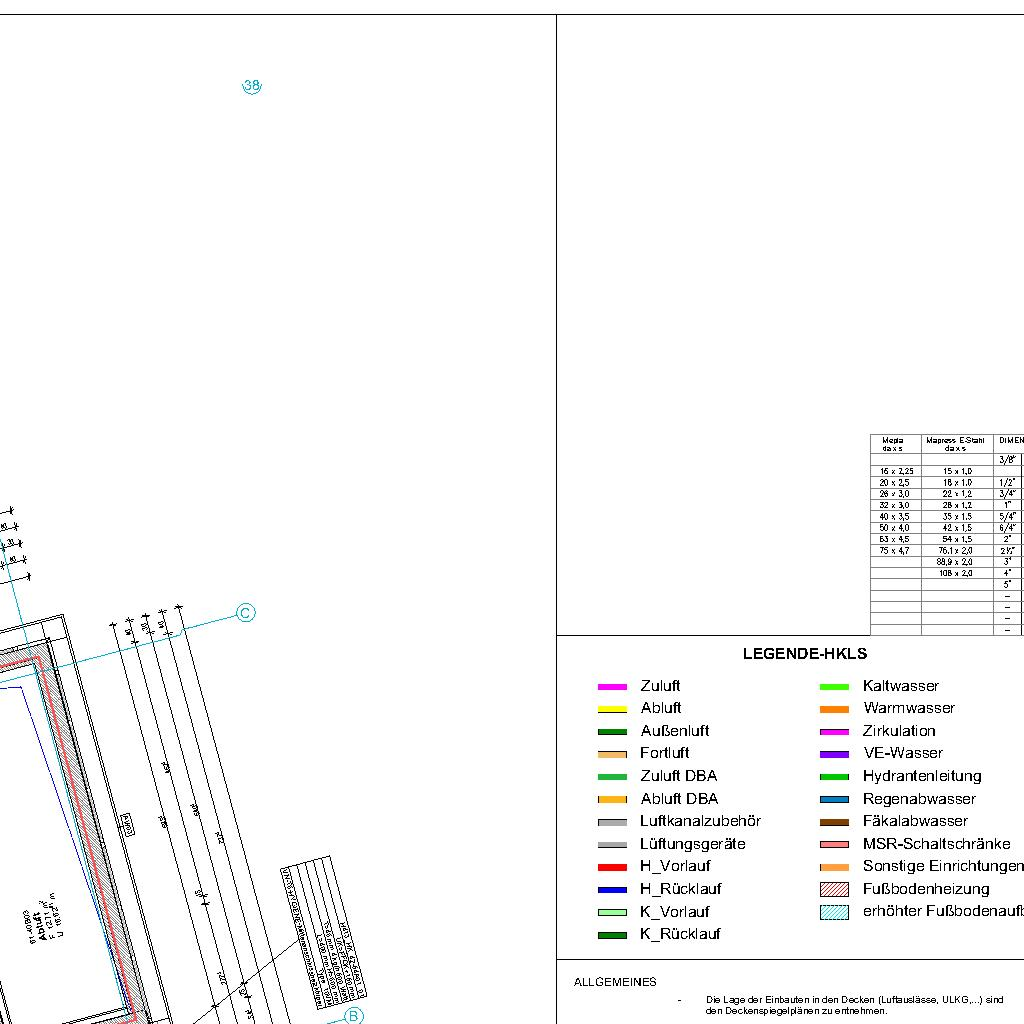
Task: Click table cell '76,1 x 2,0'
Action: pyautogui.click(x=955, y=551)
